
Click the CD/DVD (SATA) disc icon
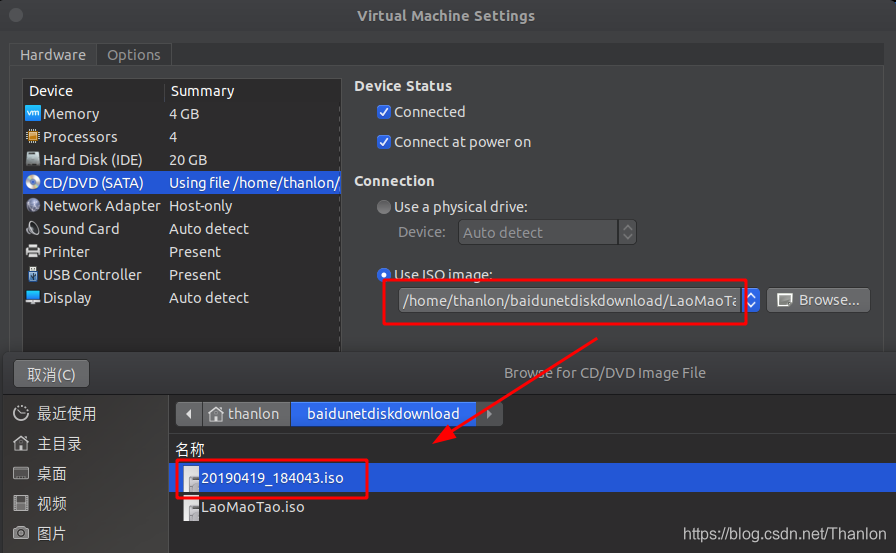point(33,182)
